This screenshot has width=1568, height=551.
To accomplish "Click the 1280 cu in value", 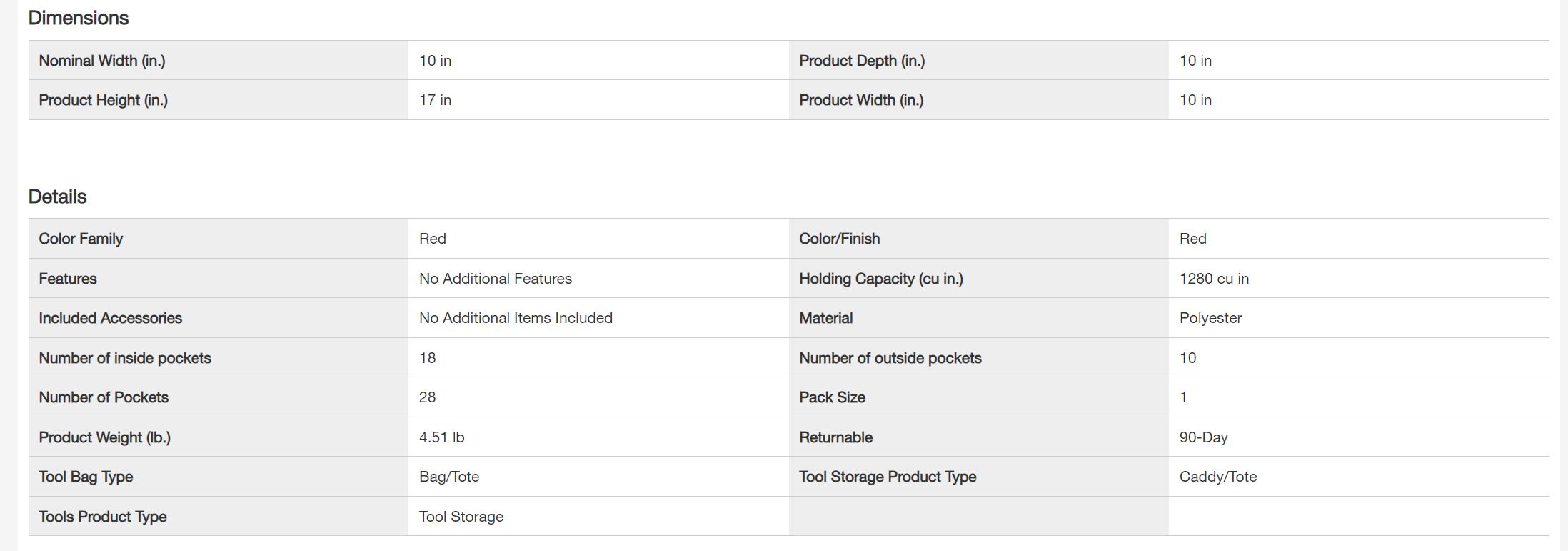I will (1214, 279).
